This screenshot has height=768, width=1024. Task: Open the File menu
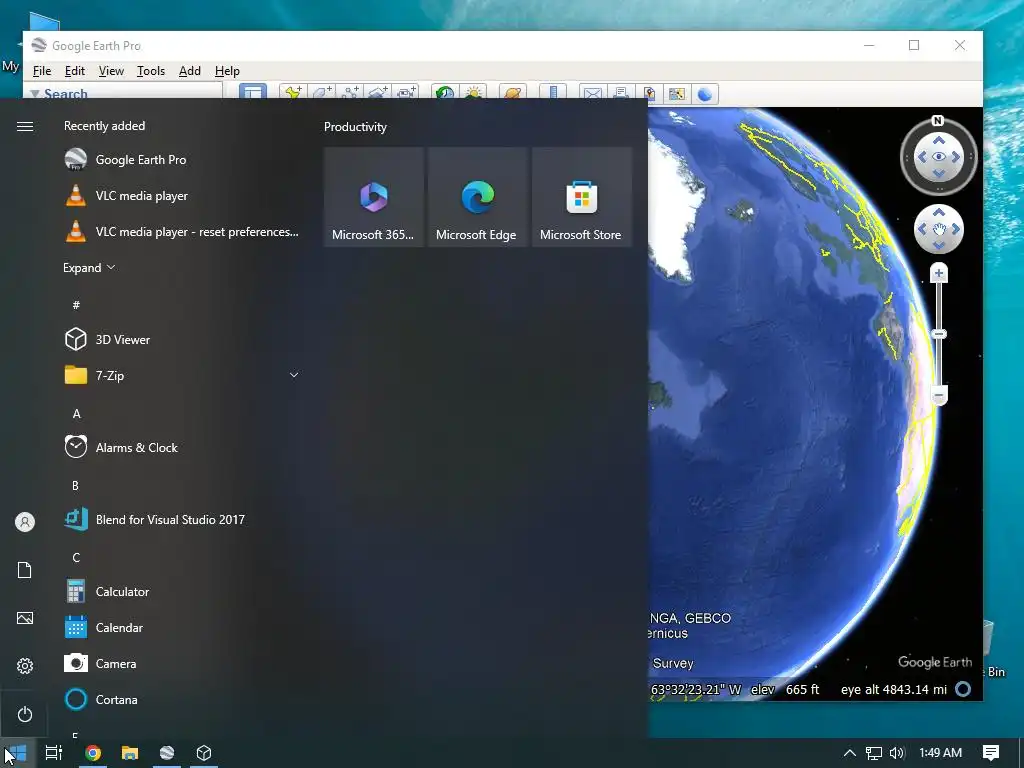(x=42, y=71)
